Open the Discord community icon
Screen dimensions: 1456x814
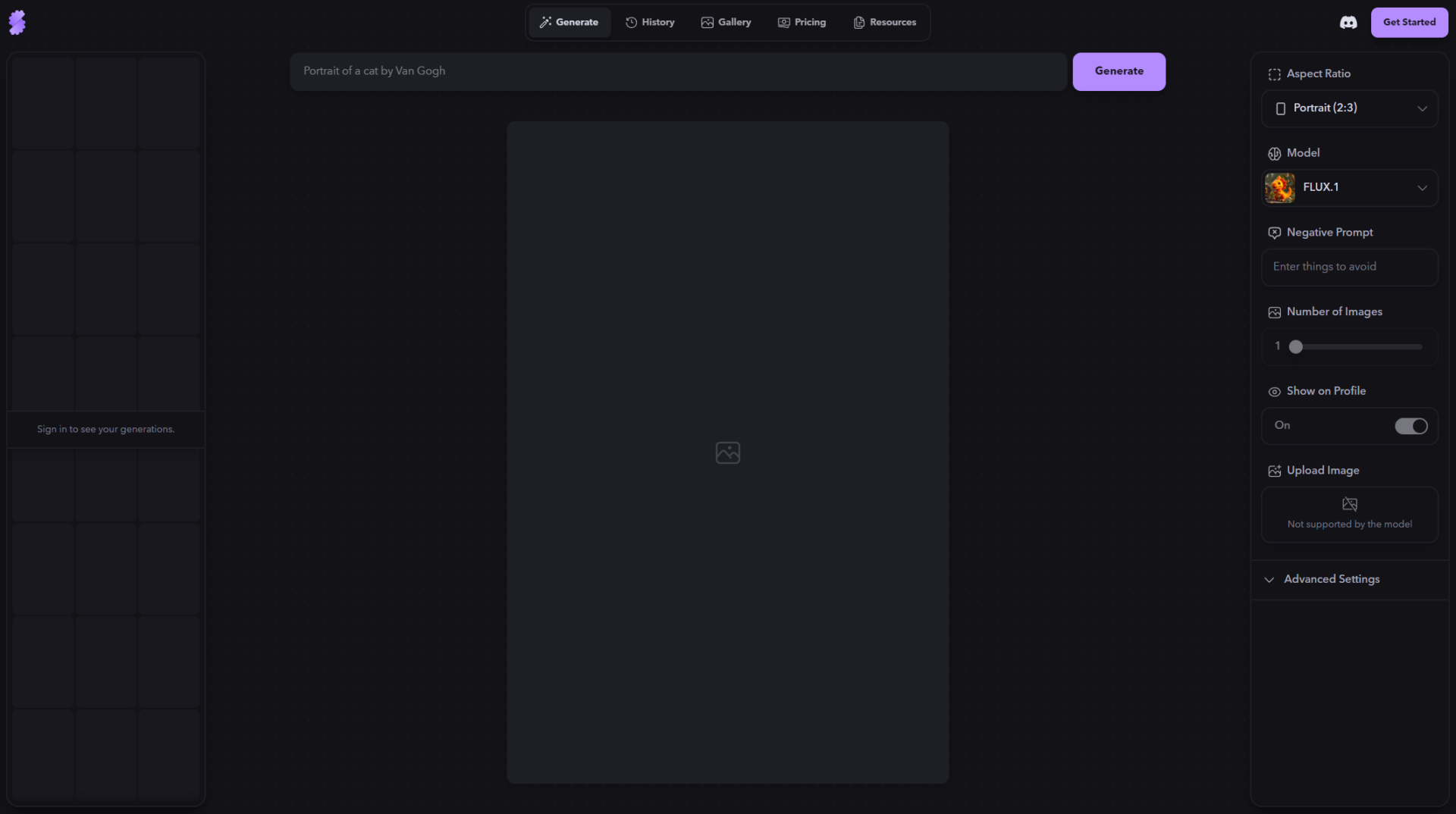(1348, 23)
